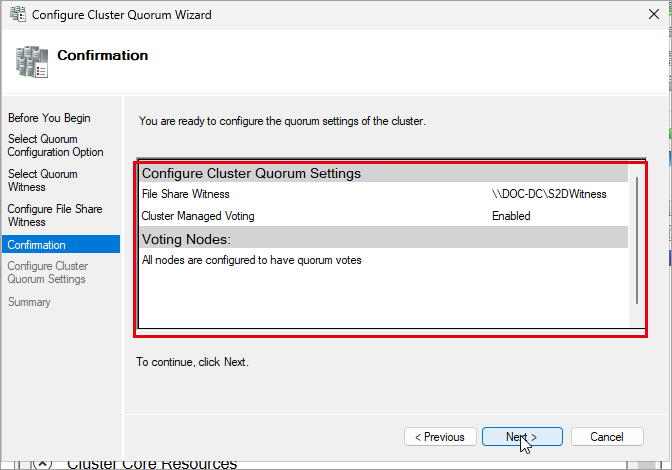
Task: Collapse Cluster Core Resources in background window
Action: (x=42, y=464)
